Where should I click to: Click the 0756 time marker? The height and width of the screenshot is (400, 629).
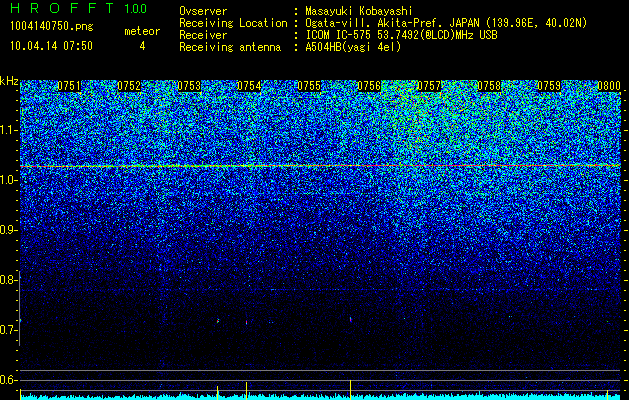click(x=369, y=86)
